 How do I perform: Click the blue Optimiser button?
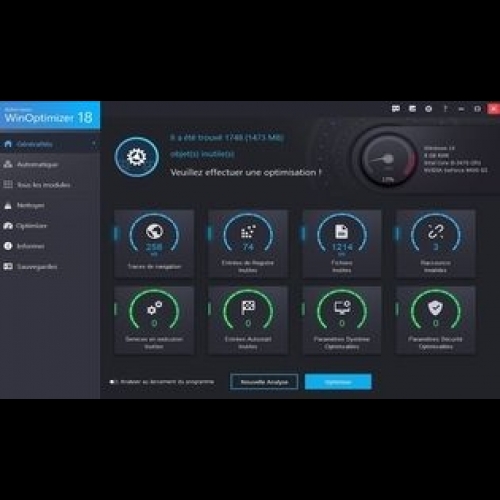(x=338, y=382)
